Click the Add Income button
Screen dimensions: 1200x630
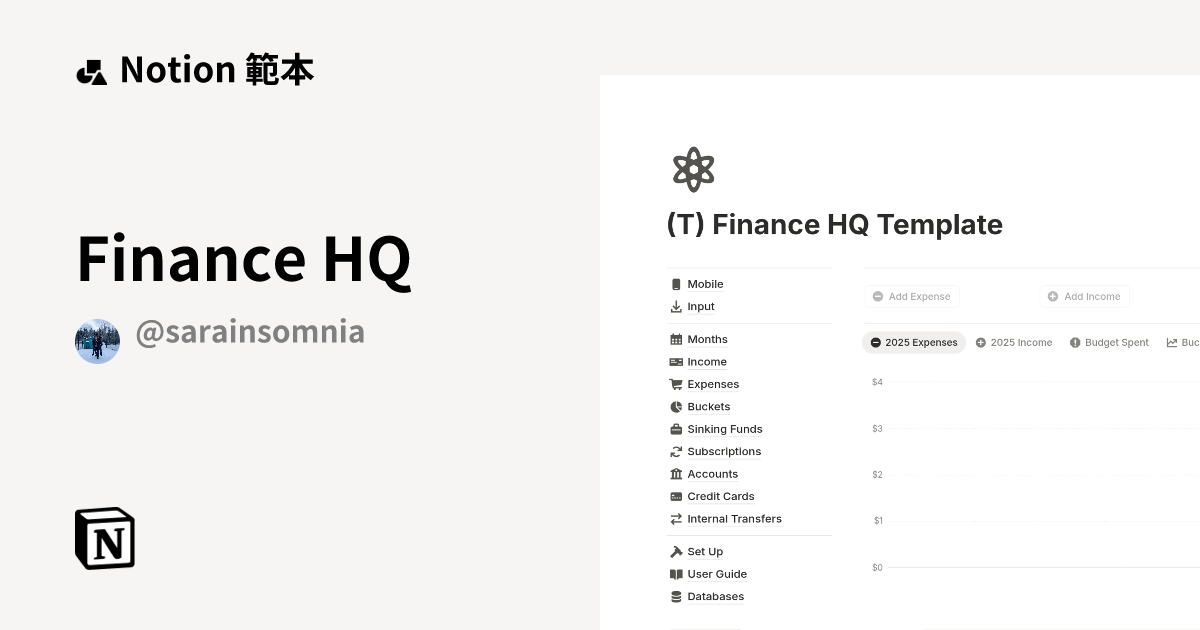pos(1084,296)
